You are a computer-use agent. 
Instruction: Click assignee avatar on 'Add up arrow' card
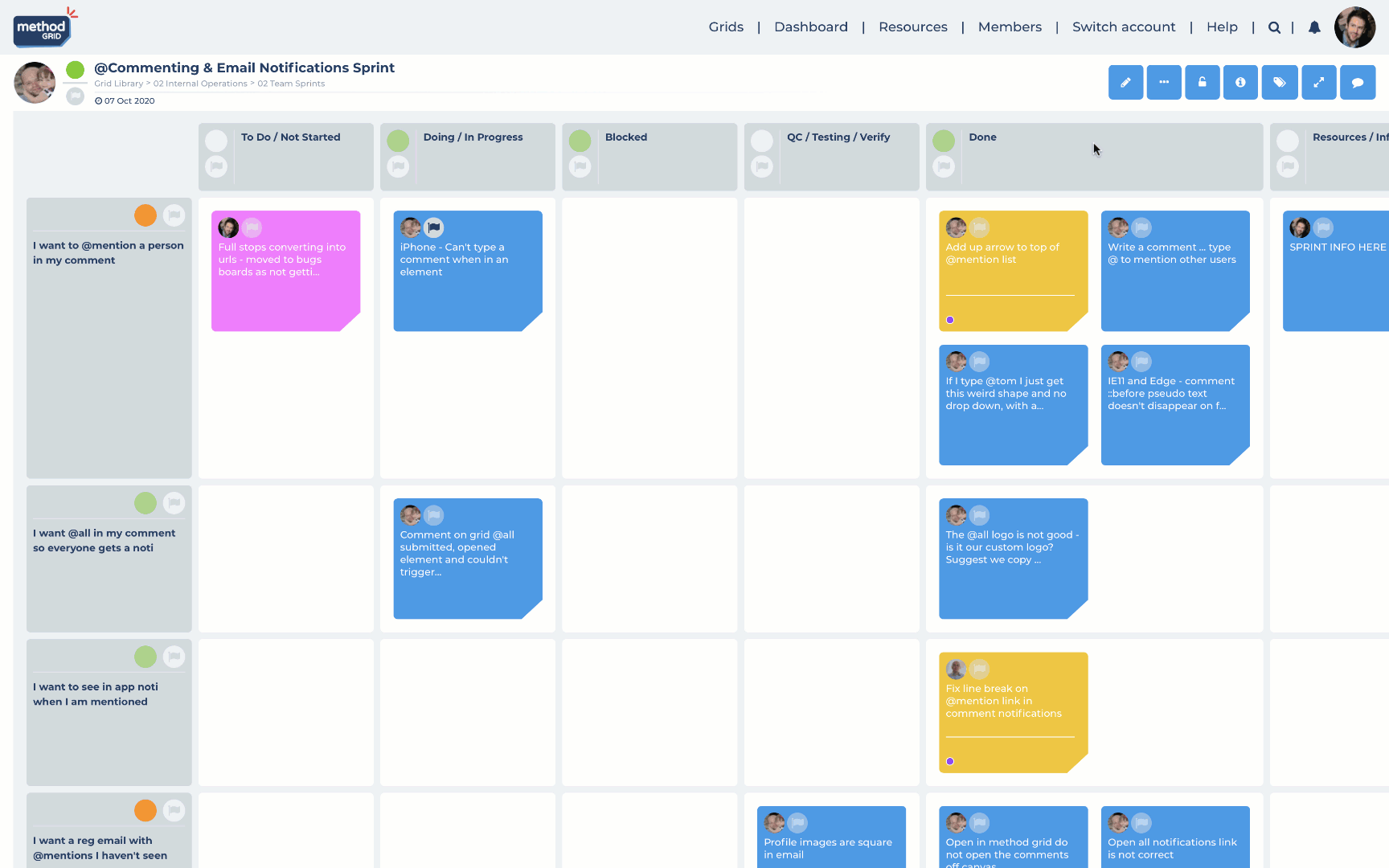(957, 227)
